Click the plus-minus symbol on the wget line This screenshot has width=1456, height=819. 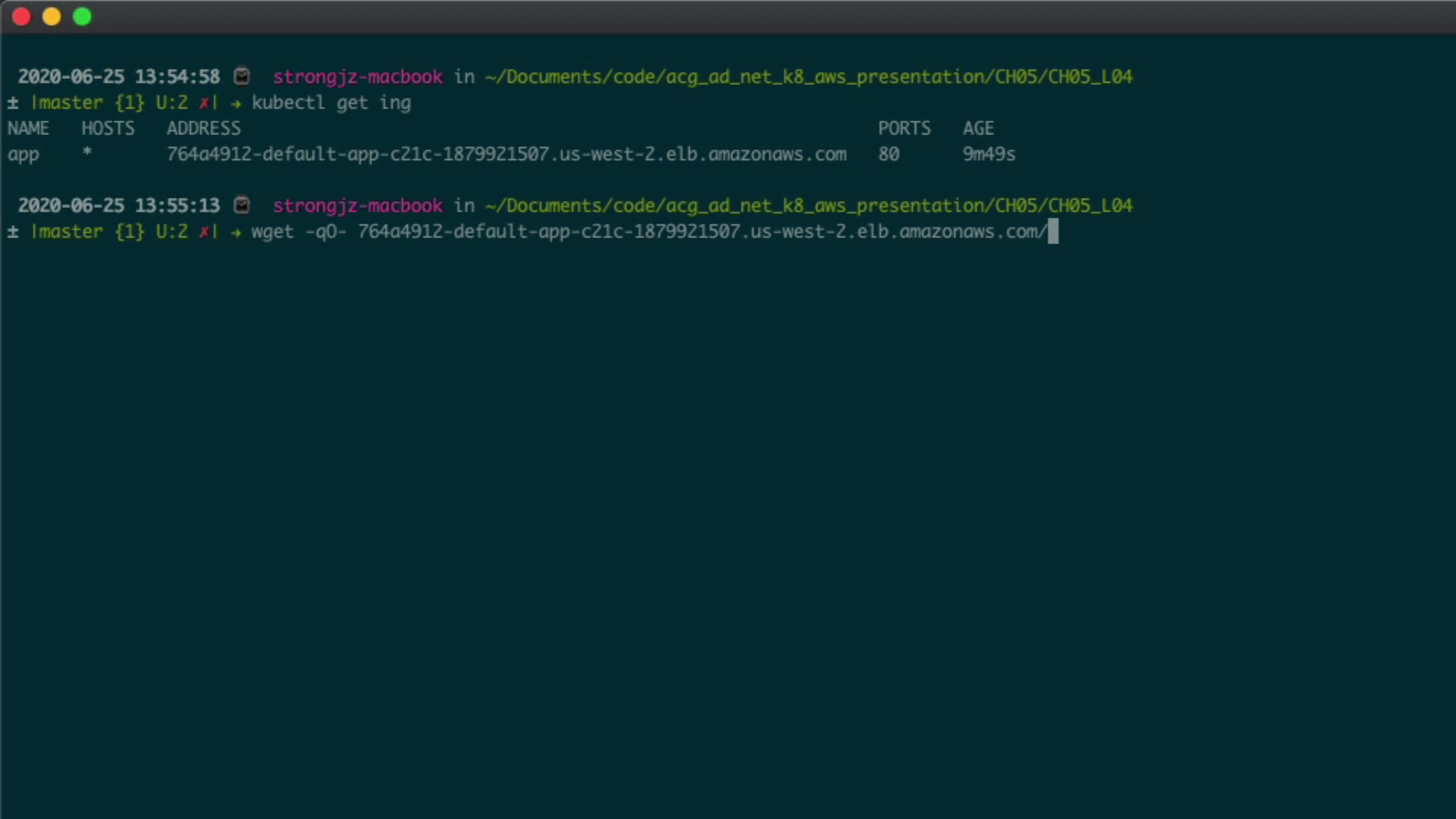pos(13,232)
